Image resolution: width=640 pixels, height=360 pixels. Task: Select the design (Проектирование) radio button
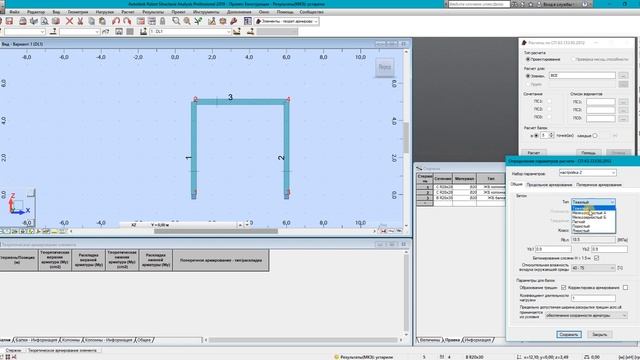pos(527,60)
